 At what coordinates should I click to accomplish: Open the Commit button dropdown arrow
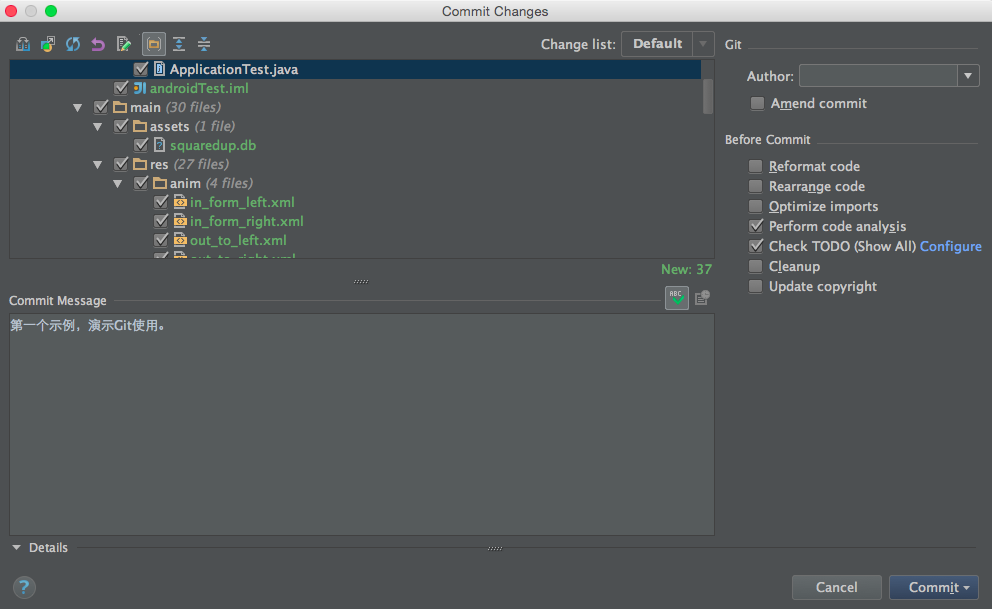pos(966,587)
